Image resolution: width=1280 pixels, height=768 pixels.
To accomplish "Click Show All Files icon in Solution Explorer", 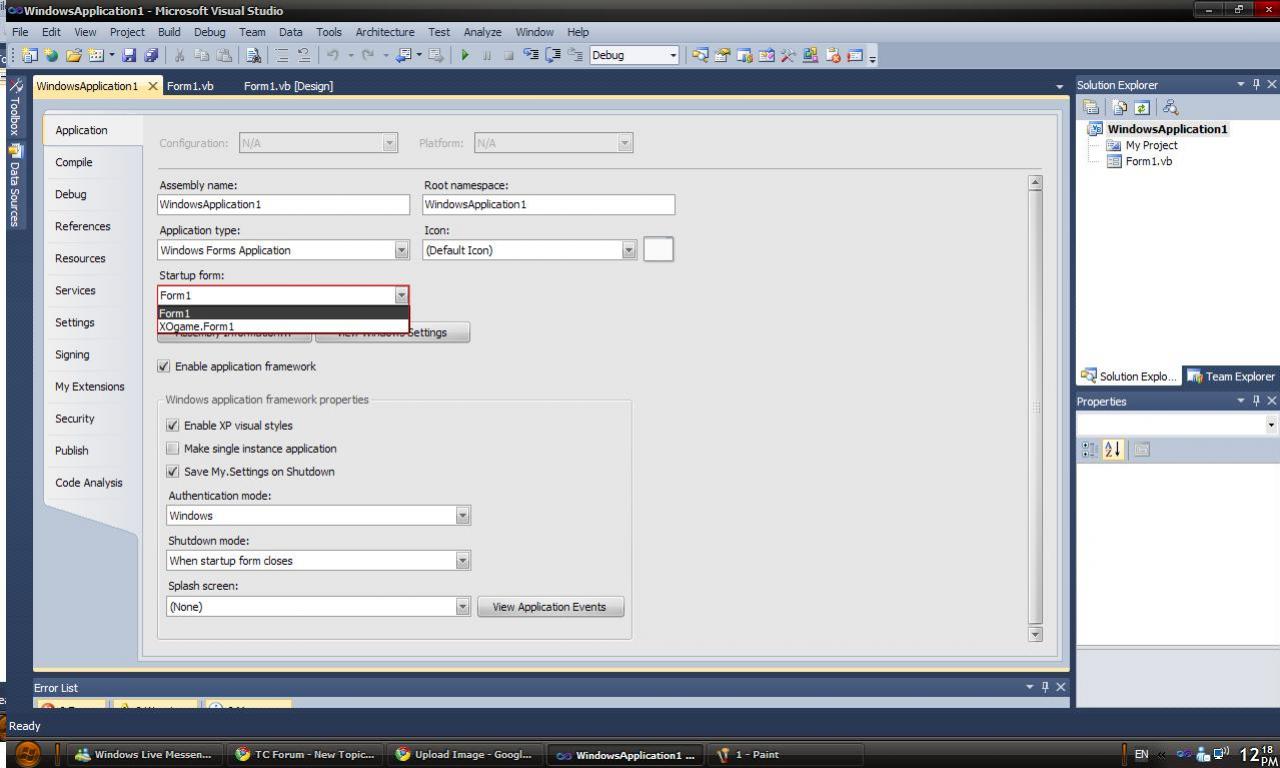I will (x=1120, y=108).
